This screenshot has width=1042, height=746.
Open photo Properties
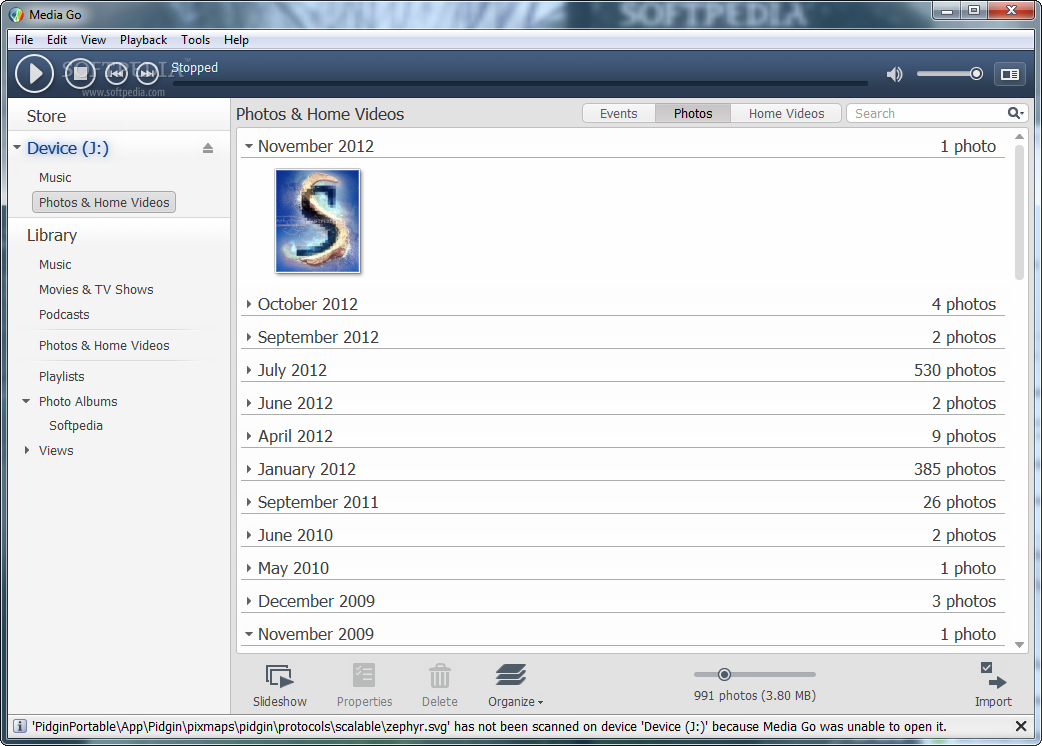(x=364, y=686)
